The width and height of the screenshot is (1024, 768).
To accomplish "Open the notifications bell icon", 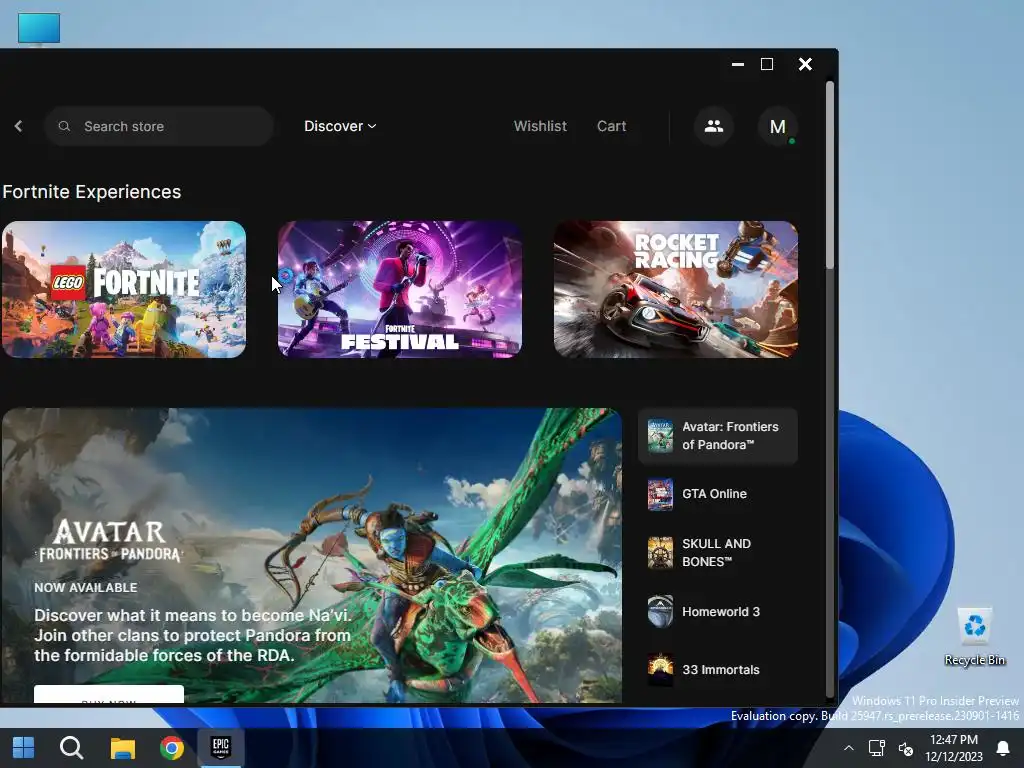I will tap(1002, 748).
